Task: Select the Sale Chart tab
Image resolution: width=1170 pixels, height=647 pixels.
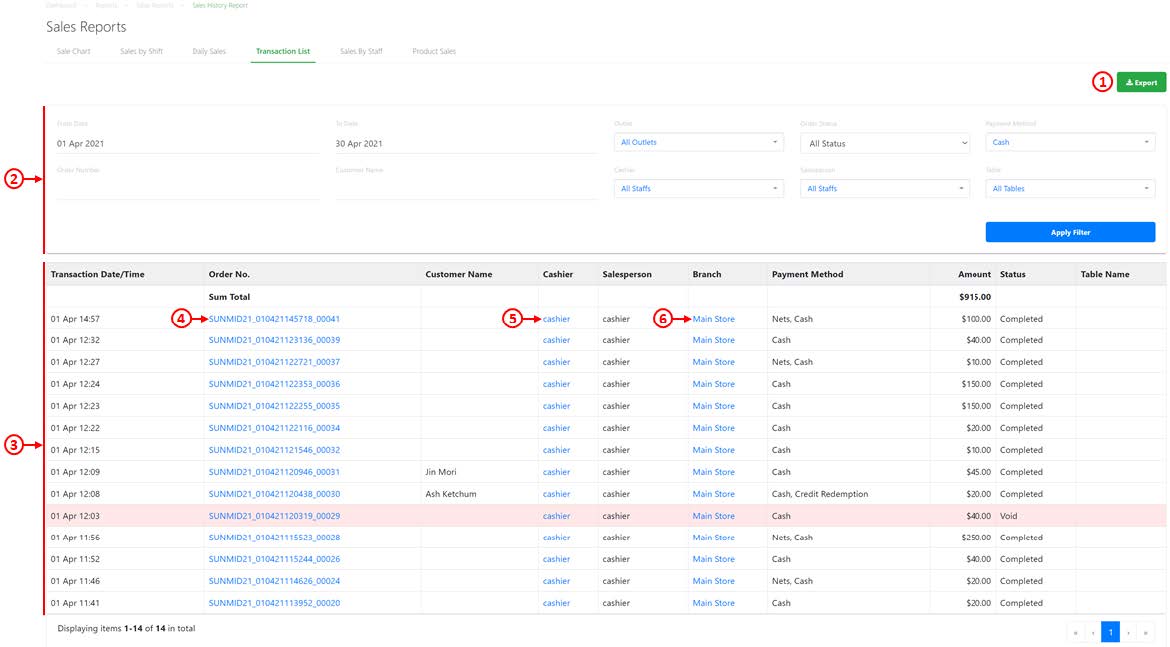Action: click(72, 51)
